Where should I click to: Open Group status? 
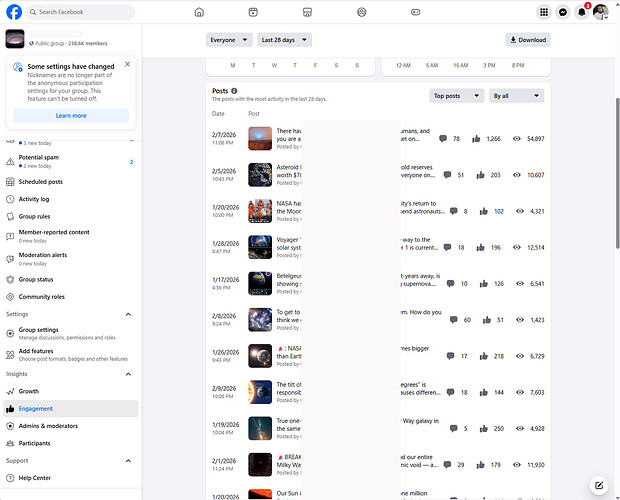pyautogui.click(x=71, y=279)
